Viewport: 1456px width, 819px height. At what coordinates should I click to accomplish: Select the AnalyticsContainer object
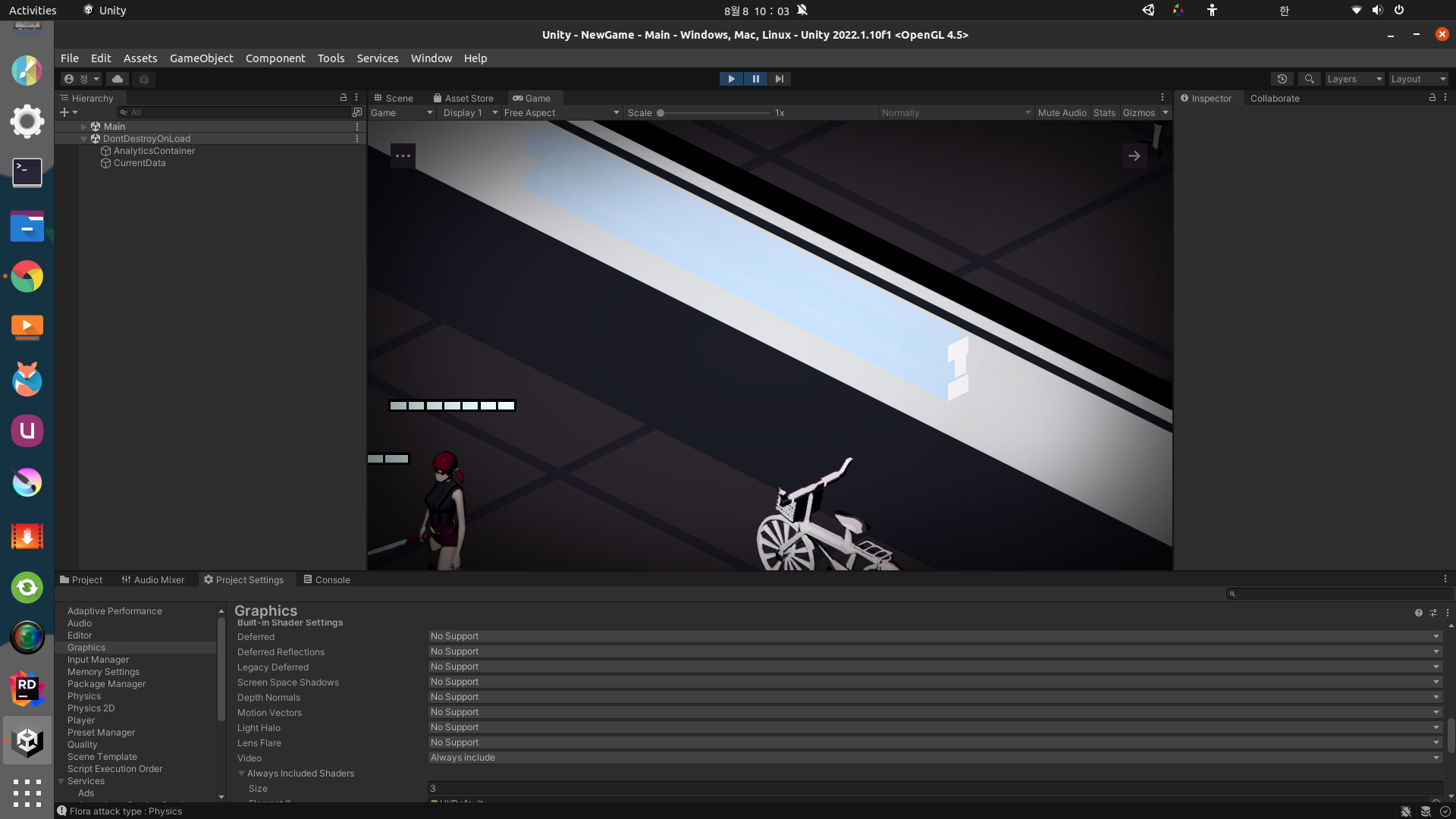154,151
